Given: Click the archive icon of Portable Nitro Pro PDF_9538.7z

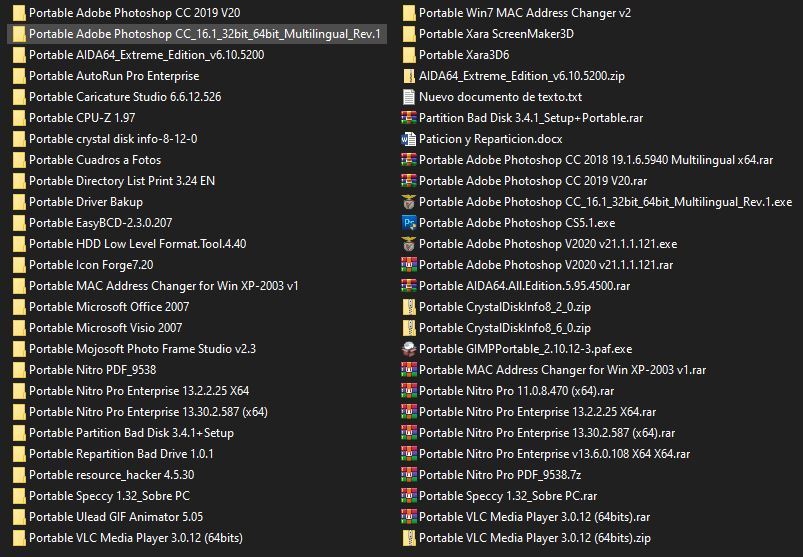Looking at the screenshot, I should [x=408, y=475].
